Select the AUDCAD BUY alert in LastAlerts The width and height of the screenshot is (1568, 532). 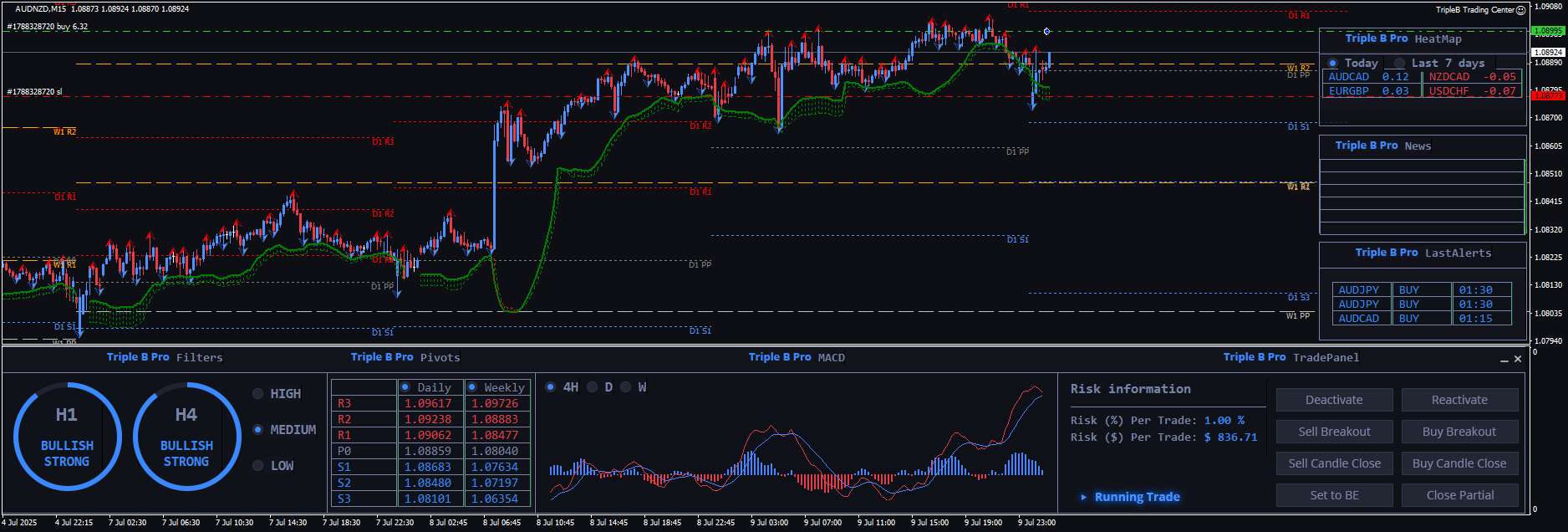[1359, 319]
